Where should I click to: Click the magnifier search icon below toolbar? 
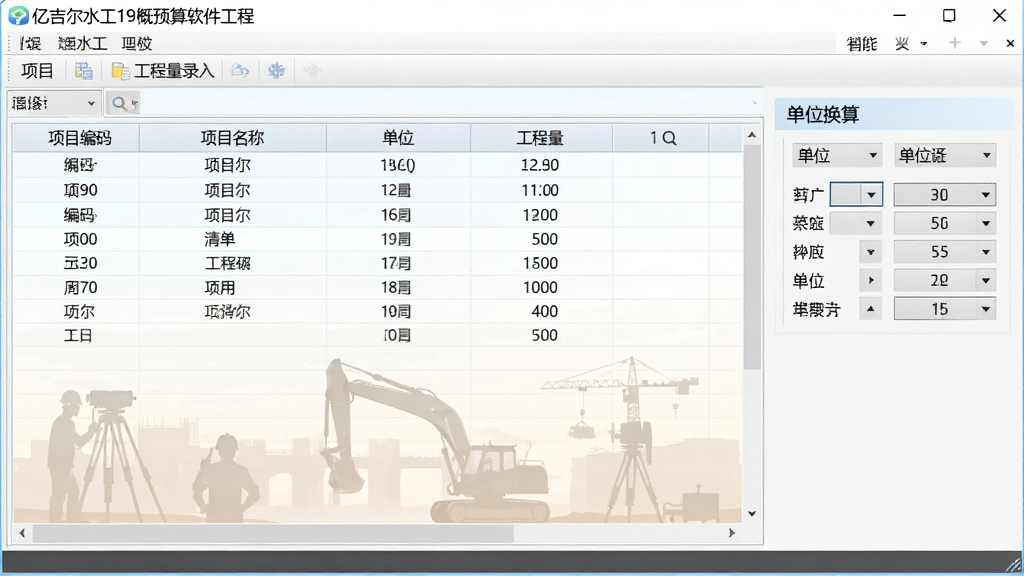click(x=119, y=103)
